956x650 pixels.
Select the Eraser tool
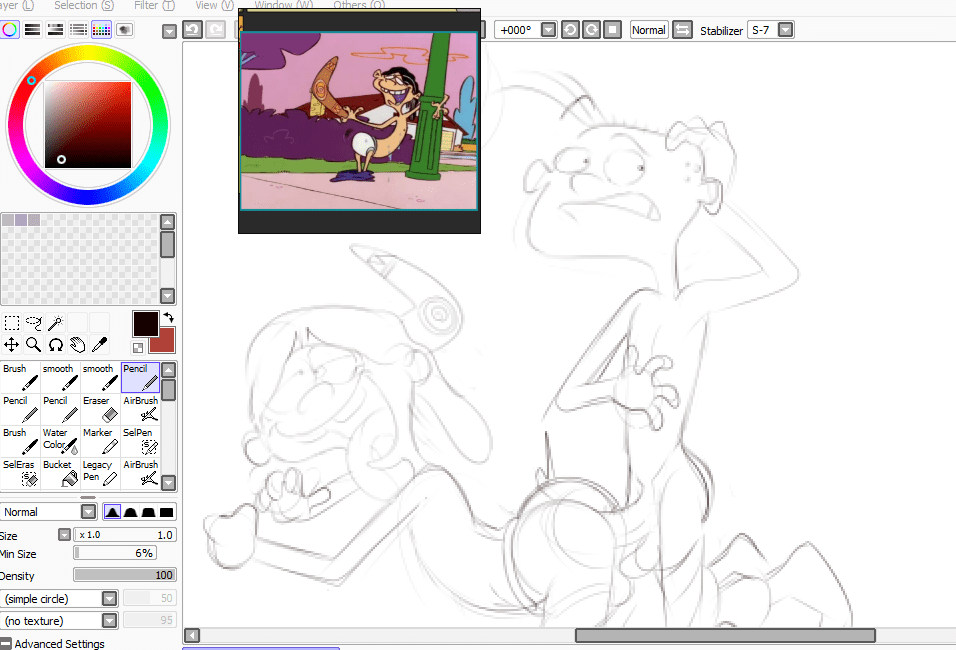(101, 408)
